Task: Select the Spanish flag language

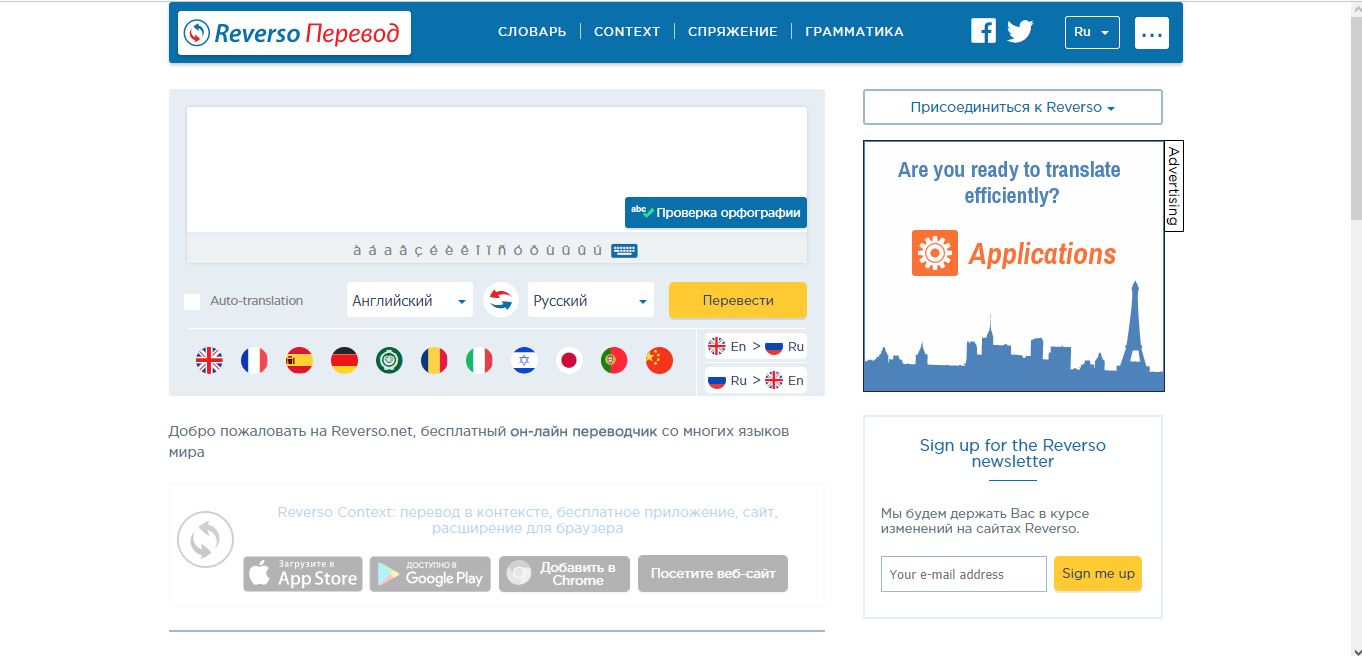Action: click(299, 360)
